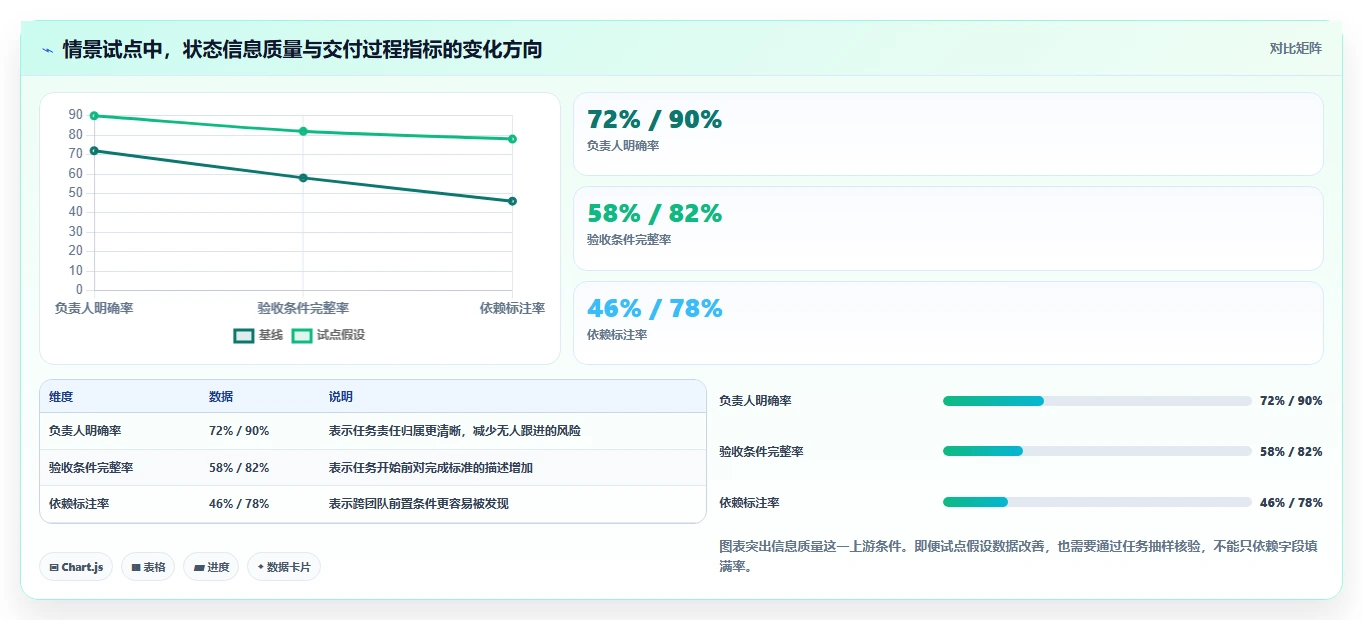Image resolution: width=1363 pixels, height=620 pixels.
Task: Select the 验收条件完整率 table cell
Action: click(x=91, y=467)
